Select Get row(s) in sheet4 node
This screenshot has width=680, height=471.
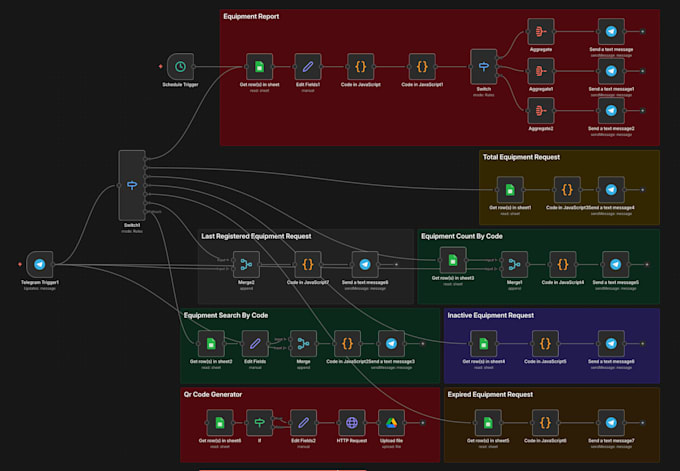[484, 343]
